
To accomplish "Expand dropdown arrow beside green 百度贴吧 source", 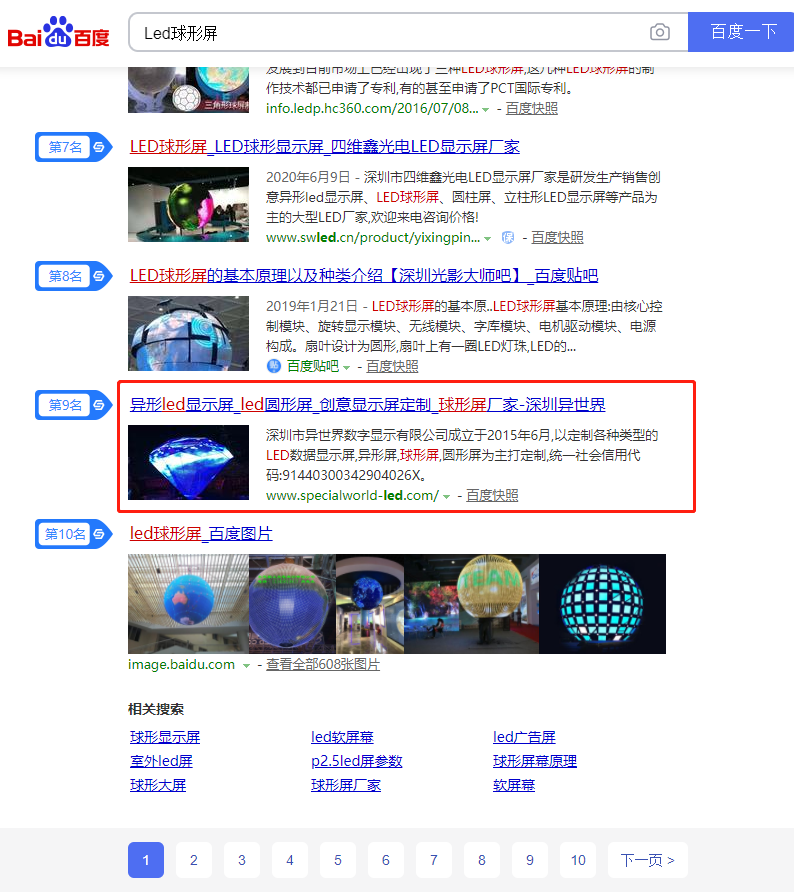I will coord(346,367).
